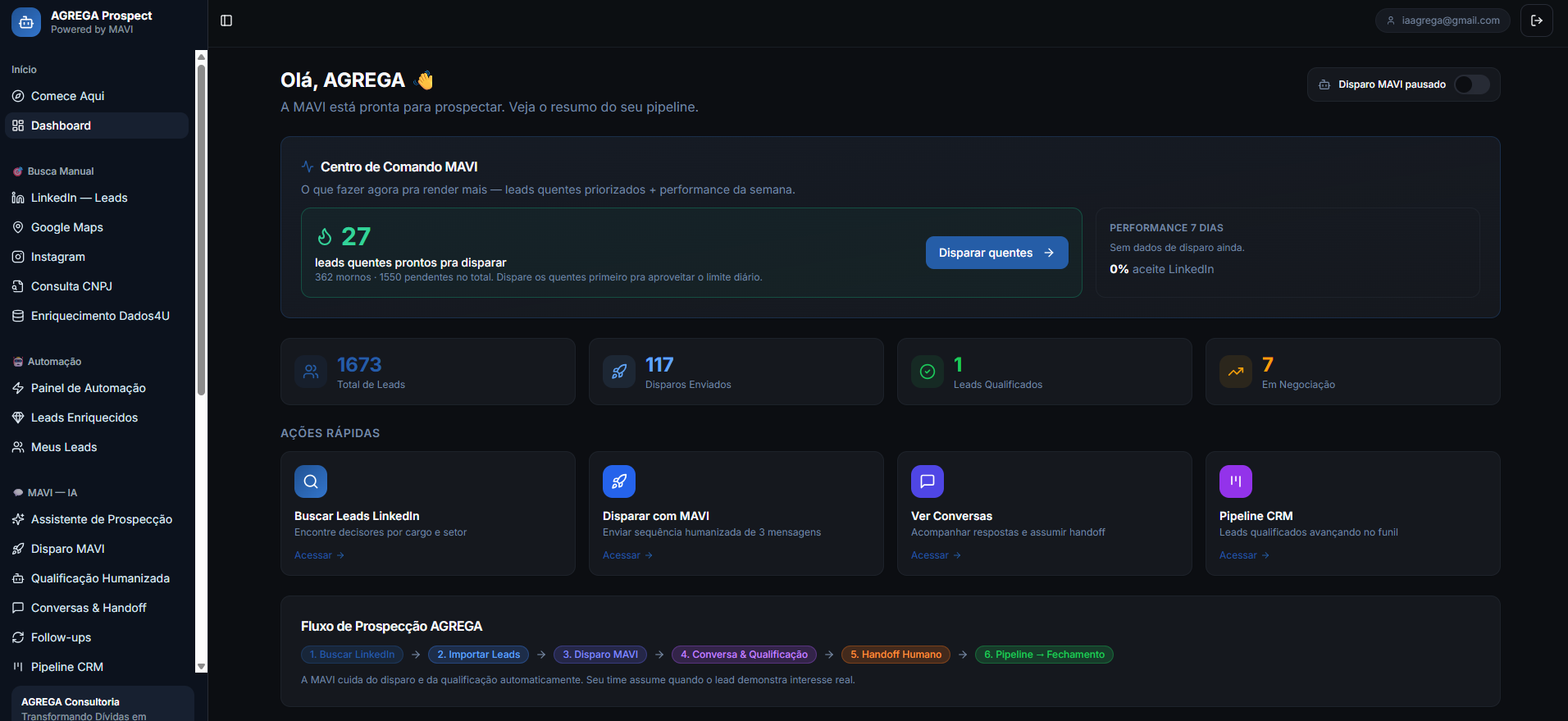Click the chat icon on Ver Conversas card
This screenshot has height=721, width=1568.
coord(928,481)
